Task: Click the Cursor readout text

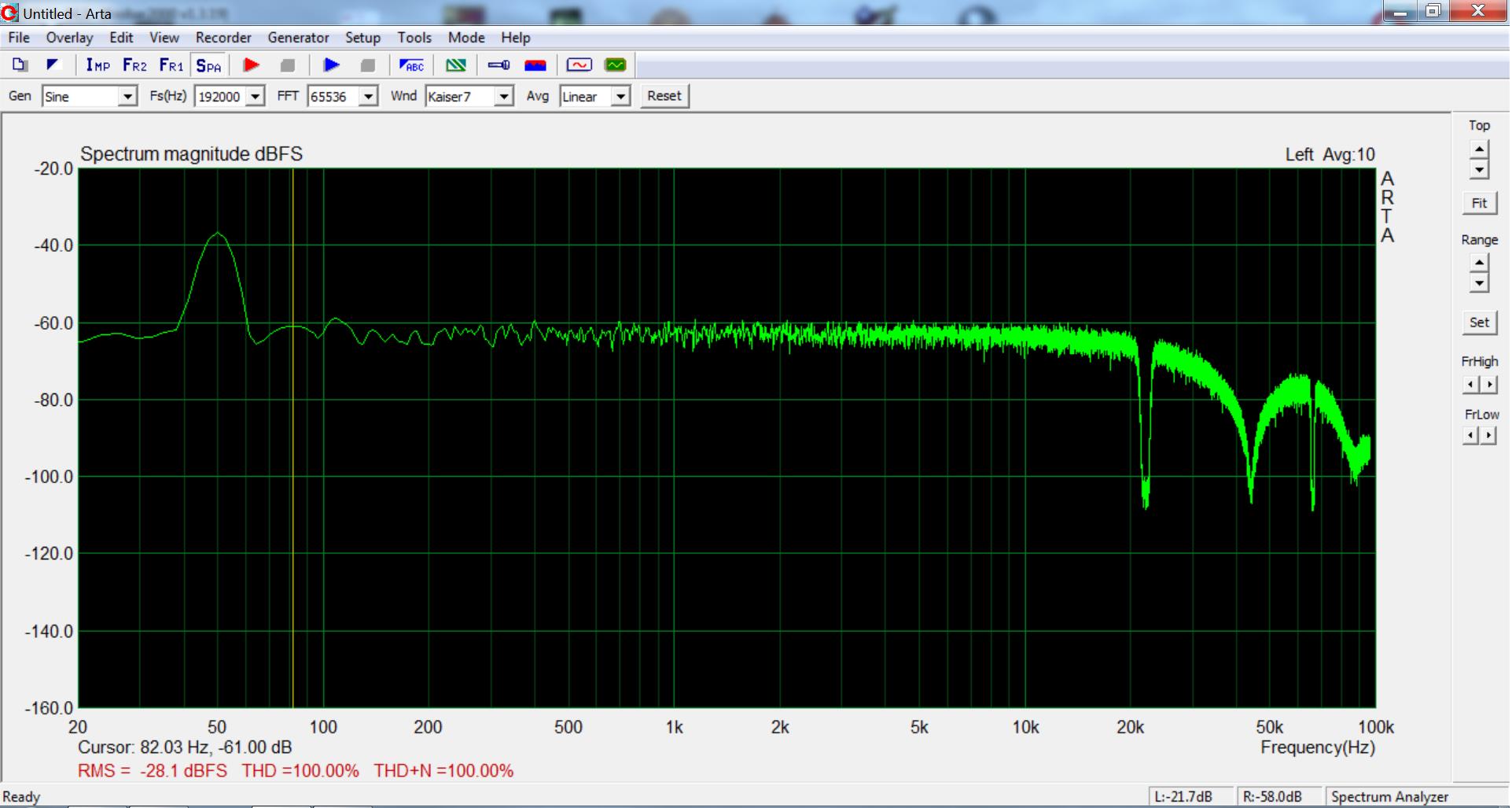Action: [x=185, y=747]
